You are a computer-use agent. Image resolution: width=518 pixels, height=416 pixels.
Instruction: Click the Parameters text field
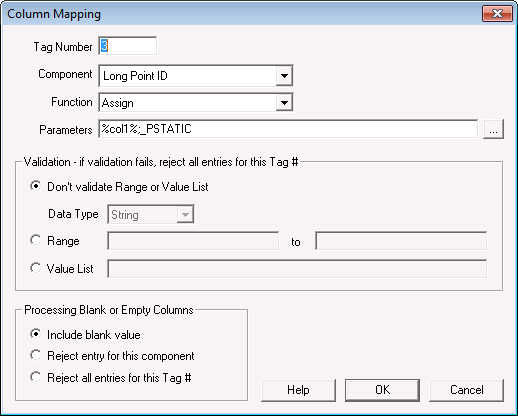[288, 129]
